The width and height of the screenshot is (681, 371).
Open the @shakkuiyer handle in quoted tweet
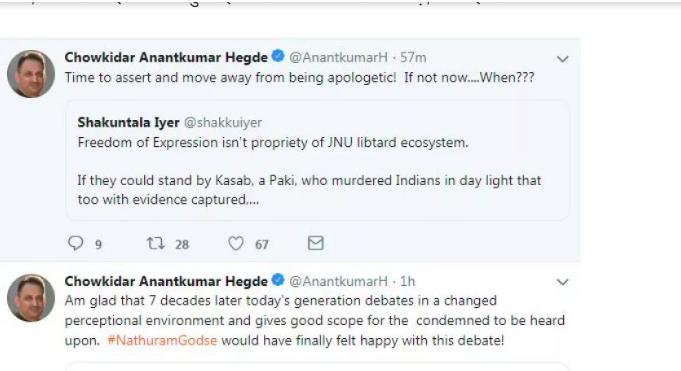(x=223, y=123)
